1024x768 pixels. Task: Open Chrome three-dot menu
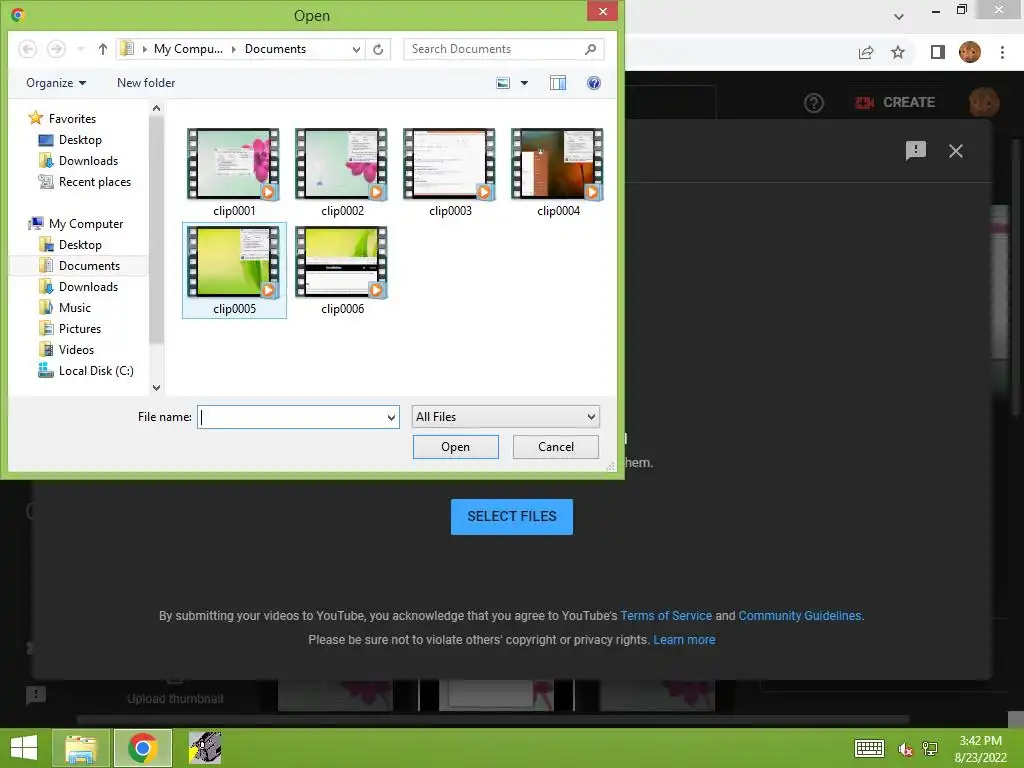[x=1002, y=52]
